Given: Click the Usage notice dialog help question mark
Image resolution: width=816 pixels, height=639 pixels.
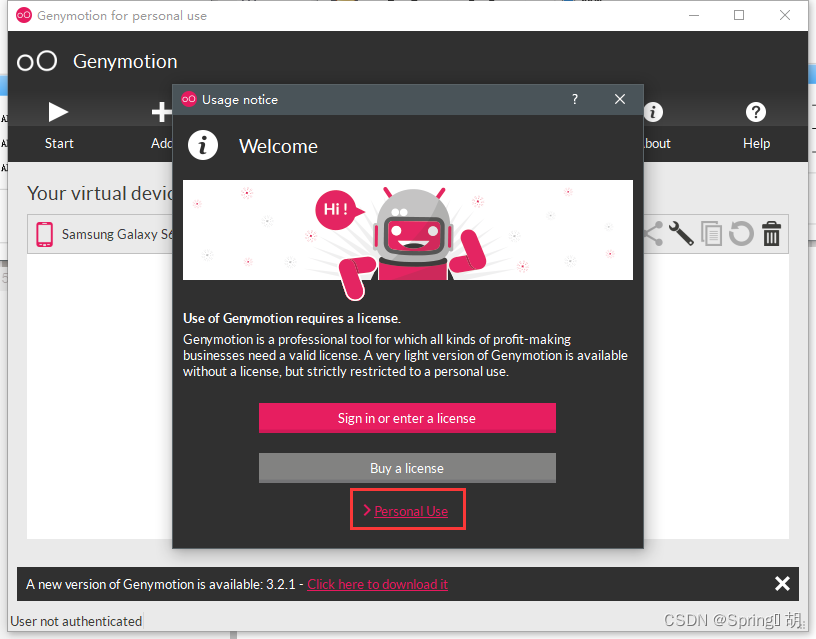Looking at the screenshot, I should (575, 99).
